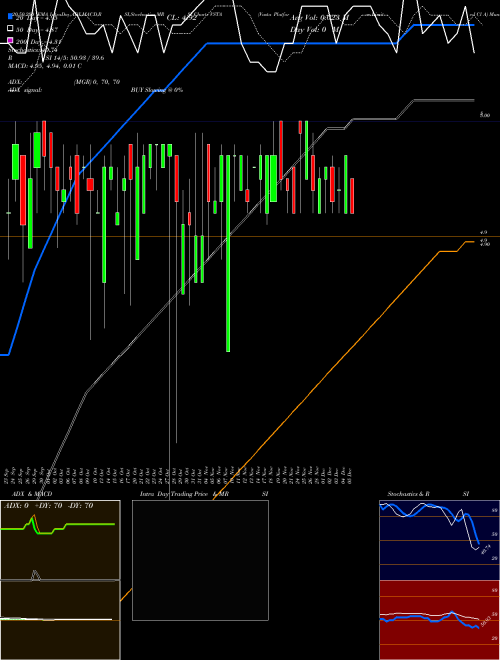Viewport: 500px width, 660px height.
Task: Open the red RSI chart panel
Action: click(x=439, y=620)
